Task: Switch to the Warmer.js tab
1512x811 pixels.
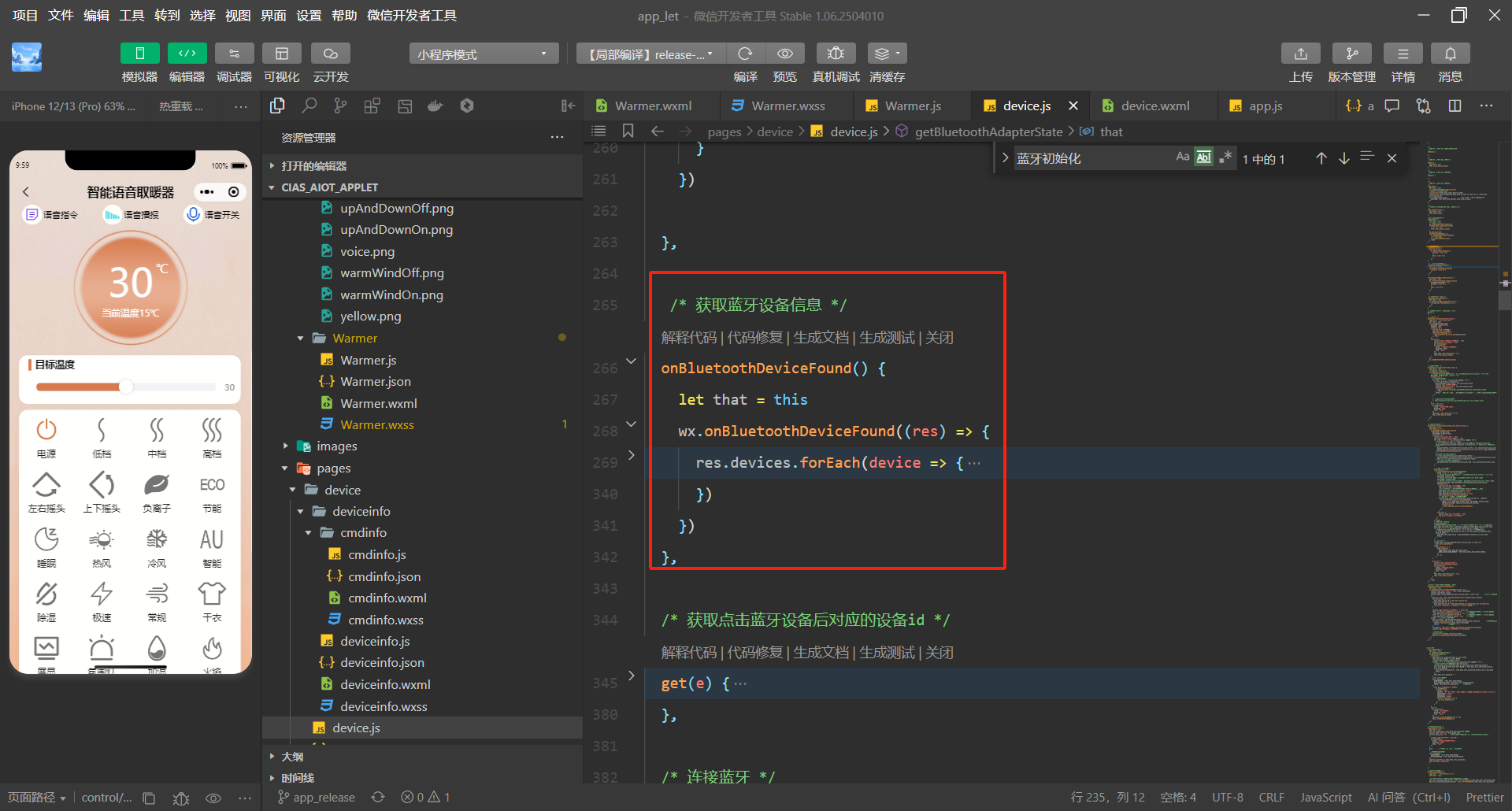Action: (912, 106)
